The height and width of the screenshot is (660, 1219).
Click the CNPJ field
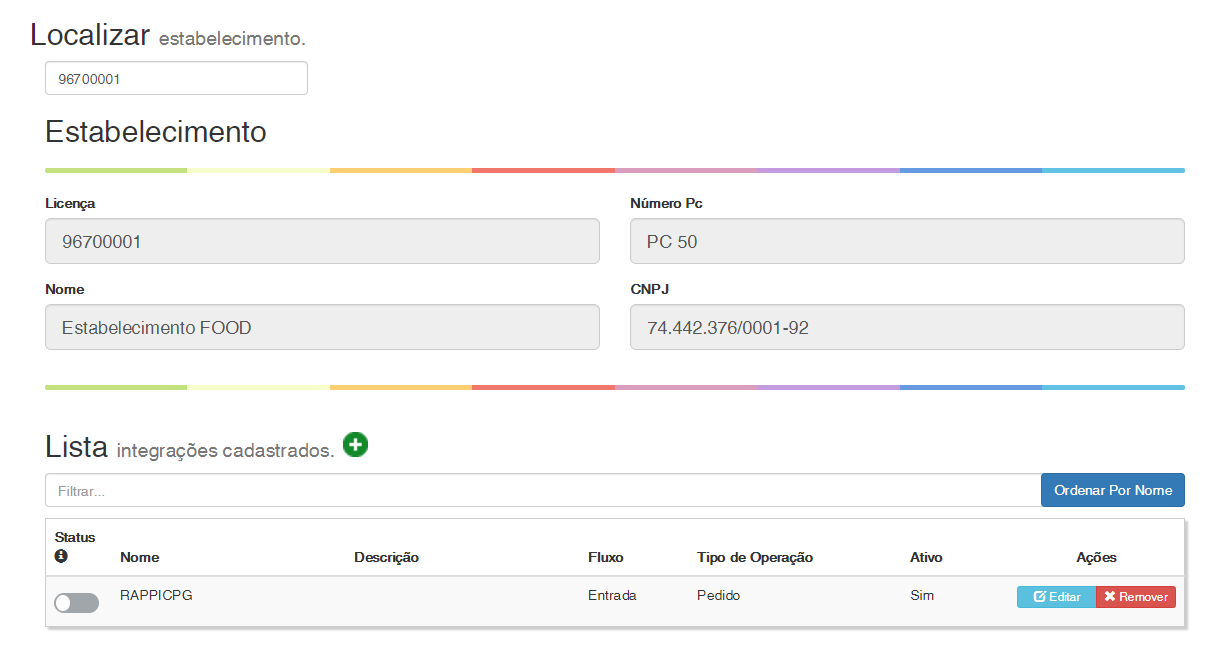point(907,328)
